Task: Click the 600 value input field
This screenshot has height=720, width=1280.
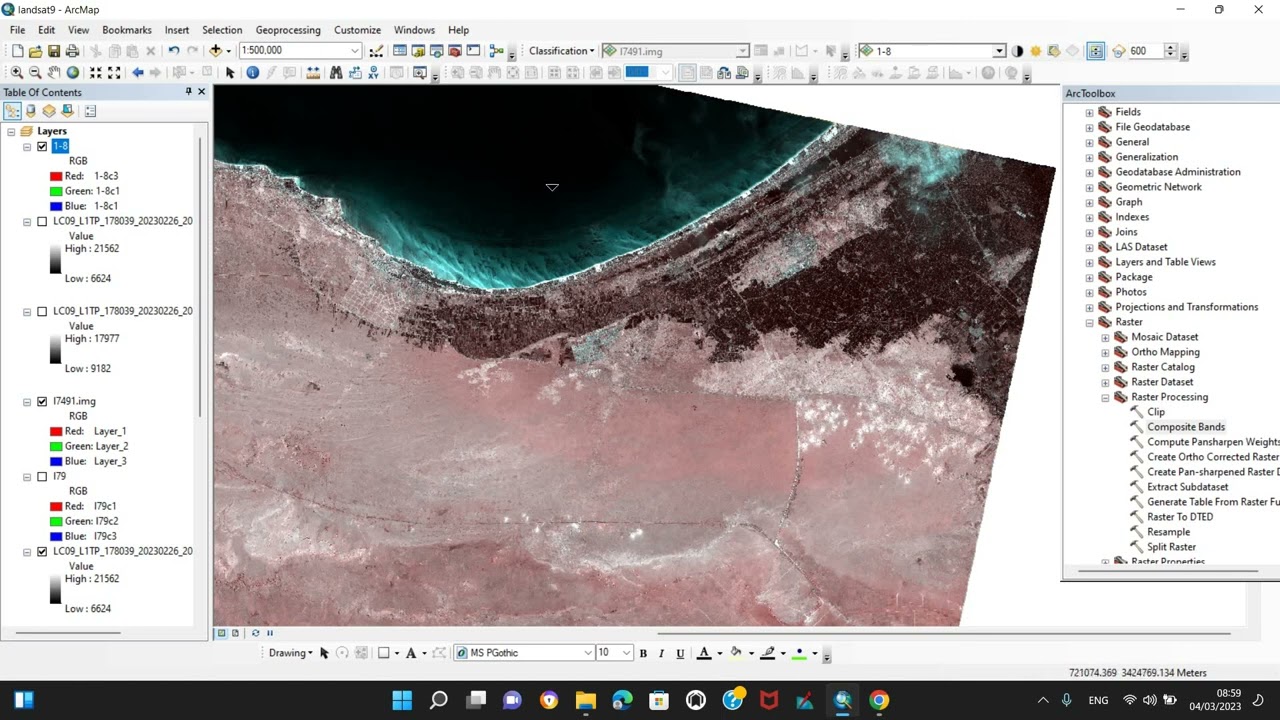Action: 1145,51
